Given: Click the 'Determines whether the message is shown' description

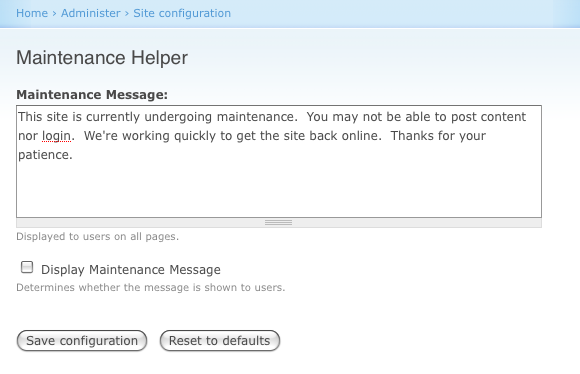Looking at the screenshot, I should coord(151,287).
